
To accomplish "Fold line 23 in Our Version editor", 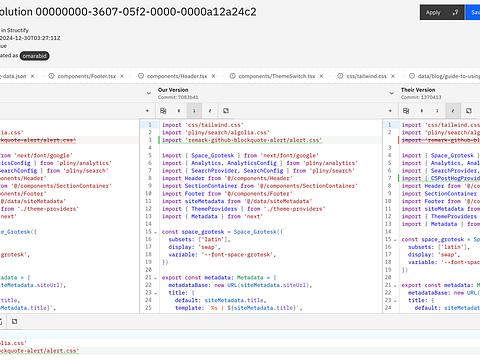I will coord(155,293).
